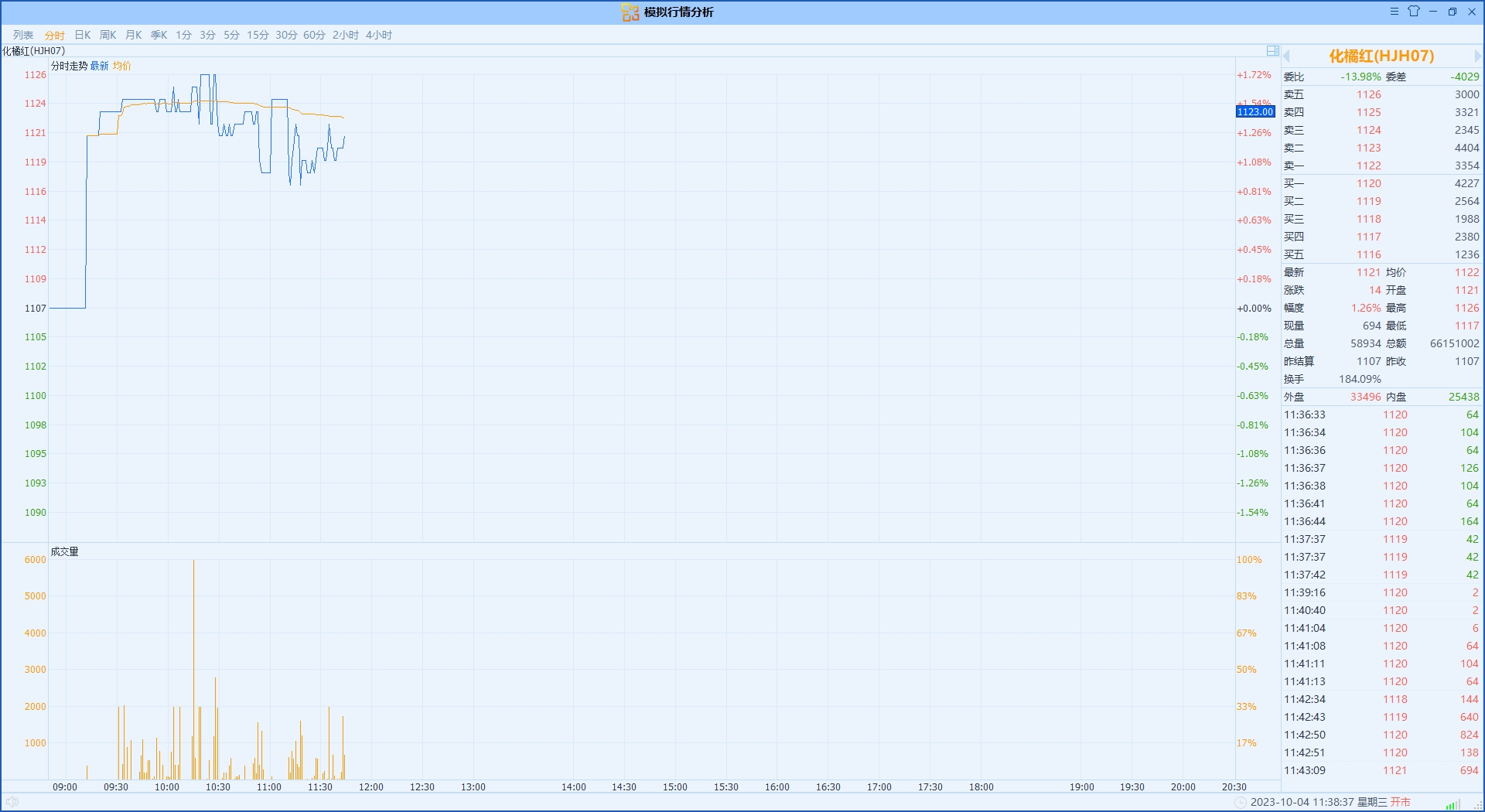Click the clock icon in status bar
This screenshot has height=812, width=1485.
click(1241, 802)
